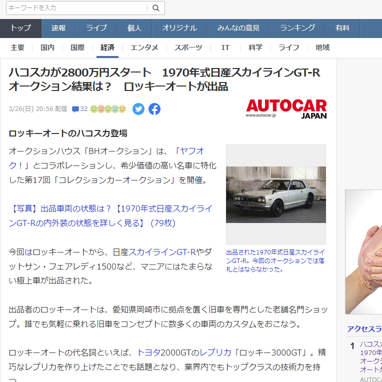382x382 pixels.
Task: Click the timestamp 3/26(日) 20:56 配信
Action: (x=38, y=109)
